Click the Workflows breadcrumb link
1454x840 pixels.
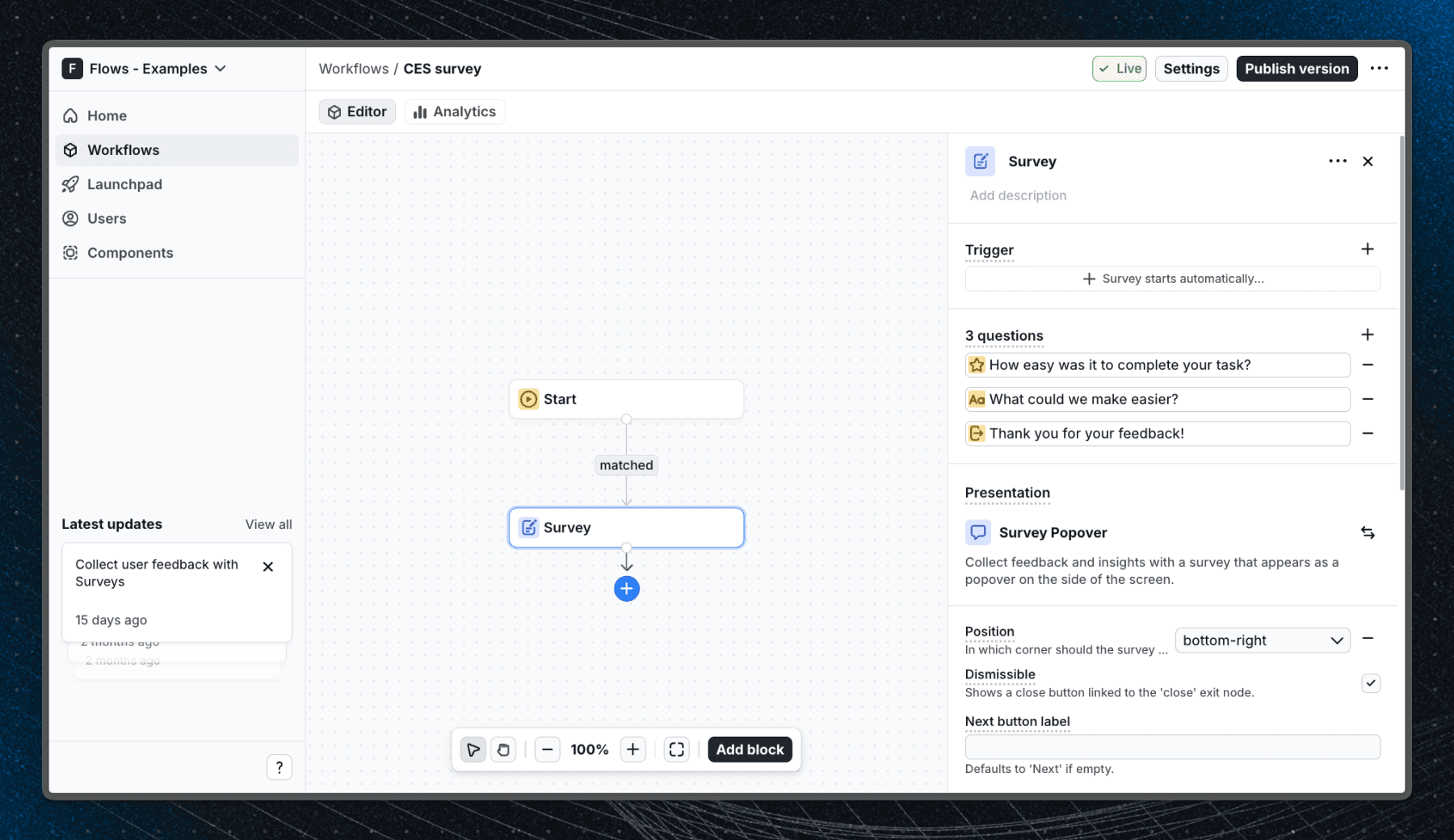(353, 69)
